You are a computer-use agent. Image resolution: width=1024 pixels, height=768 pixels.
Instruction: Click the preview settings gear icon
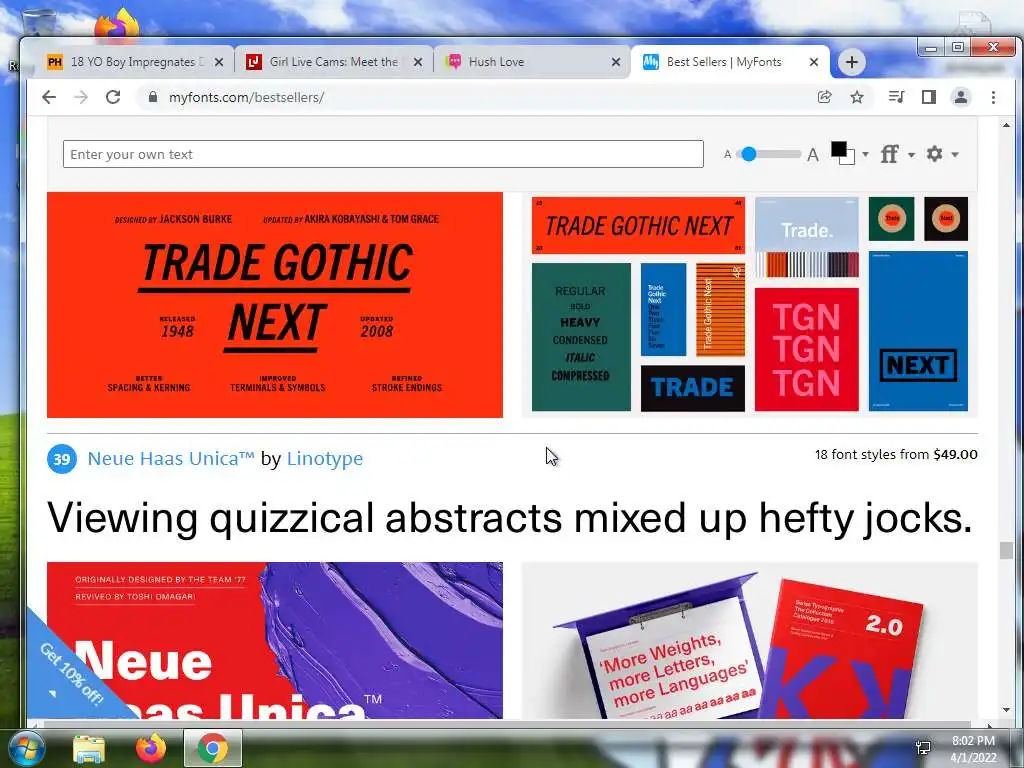click(935, 154)
